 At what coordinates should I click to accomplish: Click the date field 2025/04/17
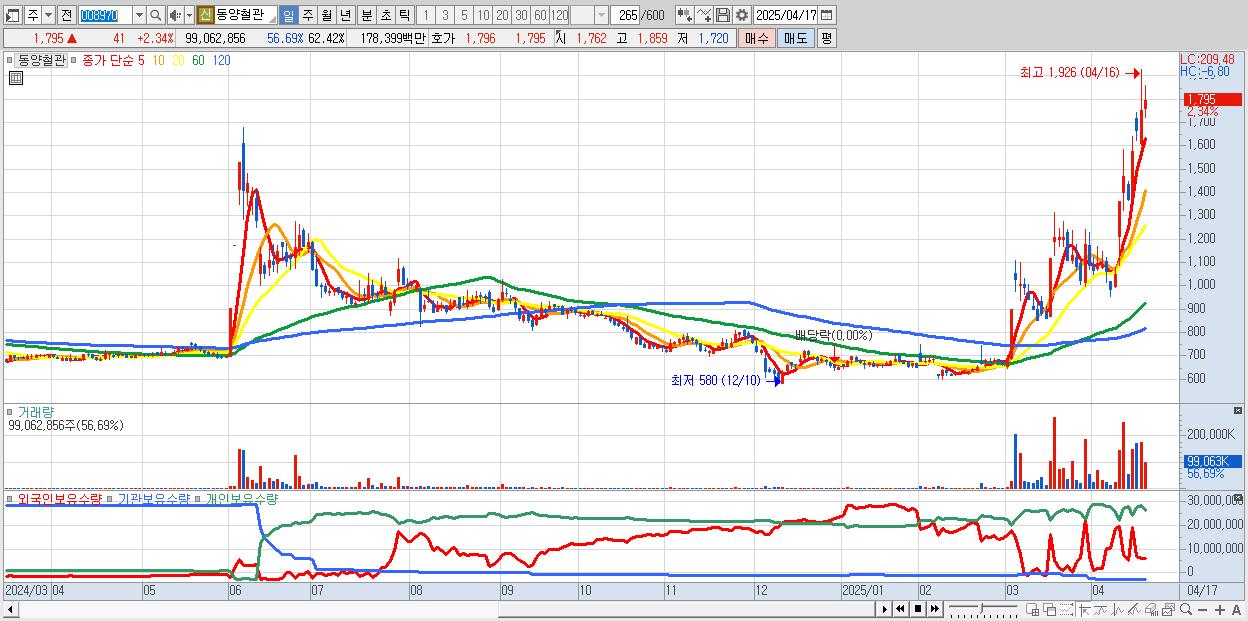pyautogui.click(x=786, y=15)
